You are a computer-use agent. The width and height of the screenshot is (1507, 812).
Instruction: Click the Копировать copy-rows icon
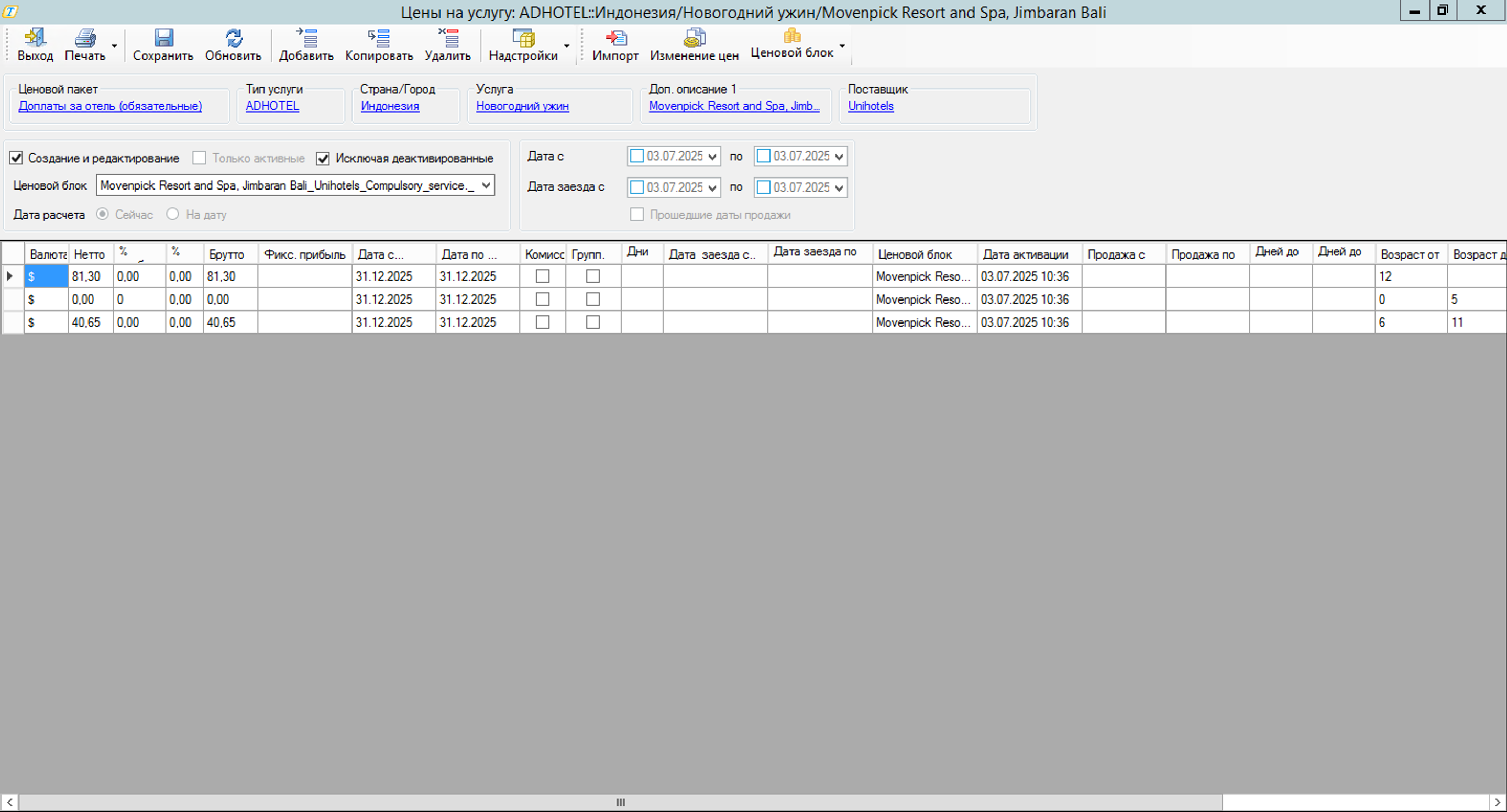(x=379, y=37)
